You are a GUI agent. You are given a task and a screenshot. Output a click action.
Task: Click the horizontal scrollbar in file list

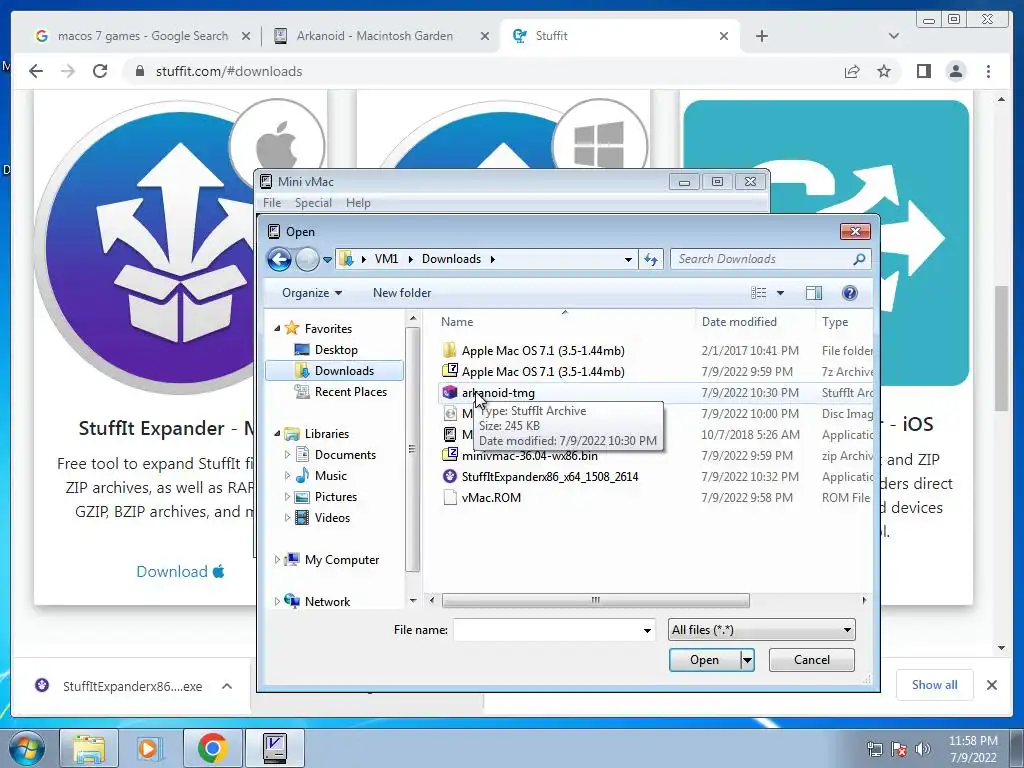[595, 600]
